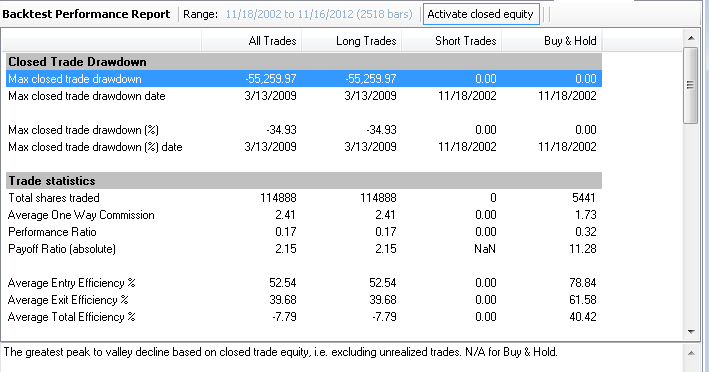Click the description pane scroll up arrow
Screen dimensions: 709x372
pos(690,353)
